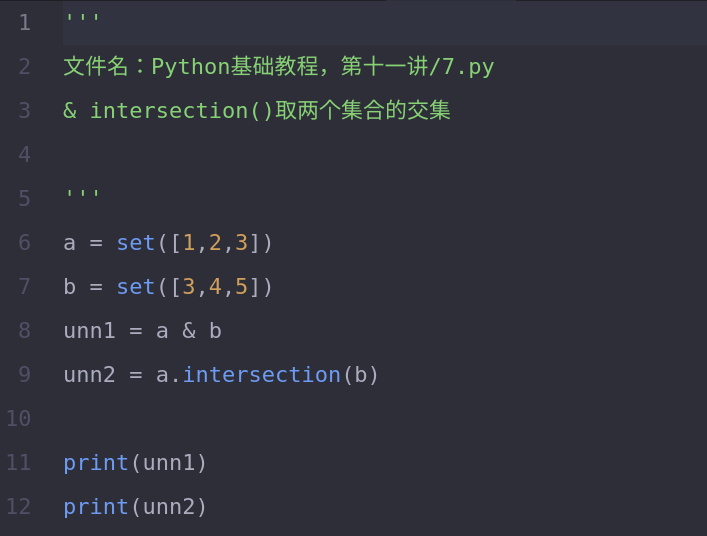Click the set keyword on line 7
Viewport: 707px width, 536px height.
point(136,287)
